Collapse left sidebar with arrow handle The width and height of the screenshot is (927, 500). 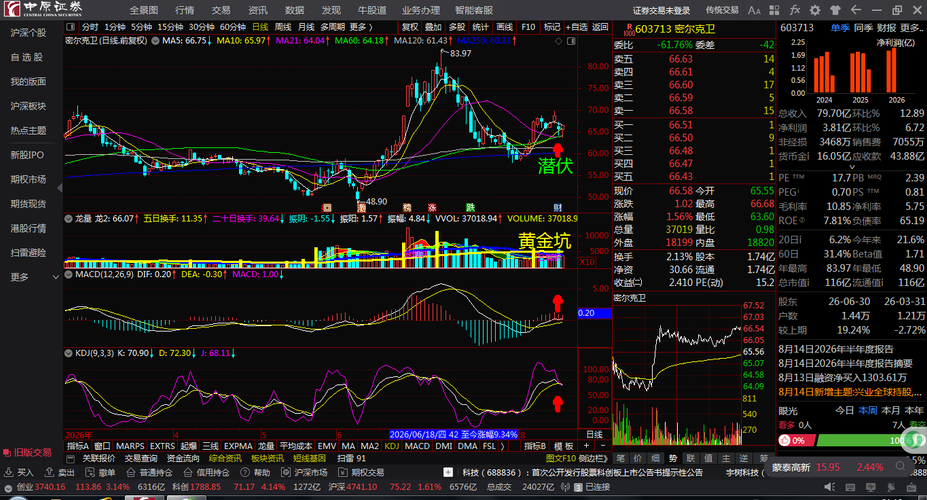coord(60,188)
